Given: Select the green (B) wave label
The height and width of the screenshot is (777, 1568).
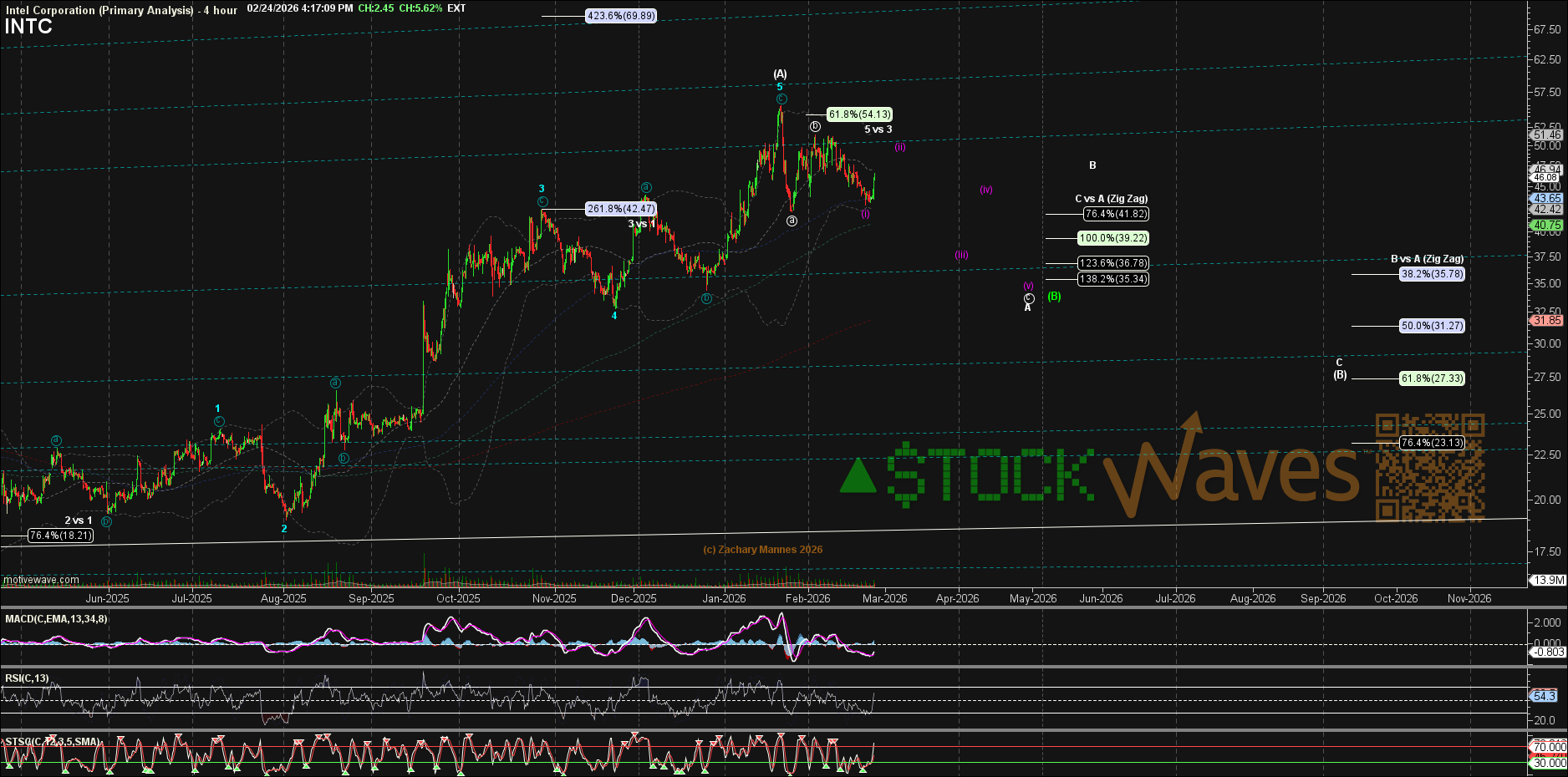Looking at the screenshot, I should tap(1055, 297).
